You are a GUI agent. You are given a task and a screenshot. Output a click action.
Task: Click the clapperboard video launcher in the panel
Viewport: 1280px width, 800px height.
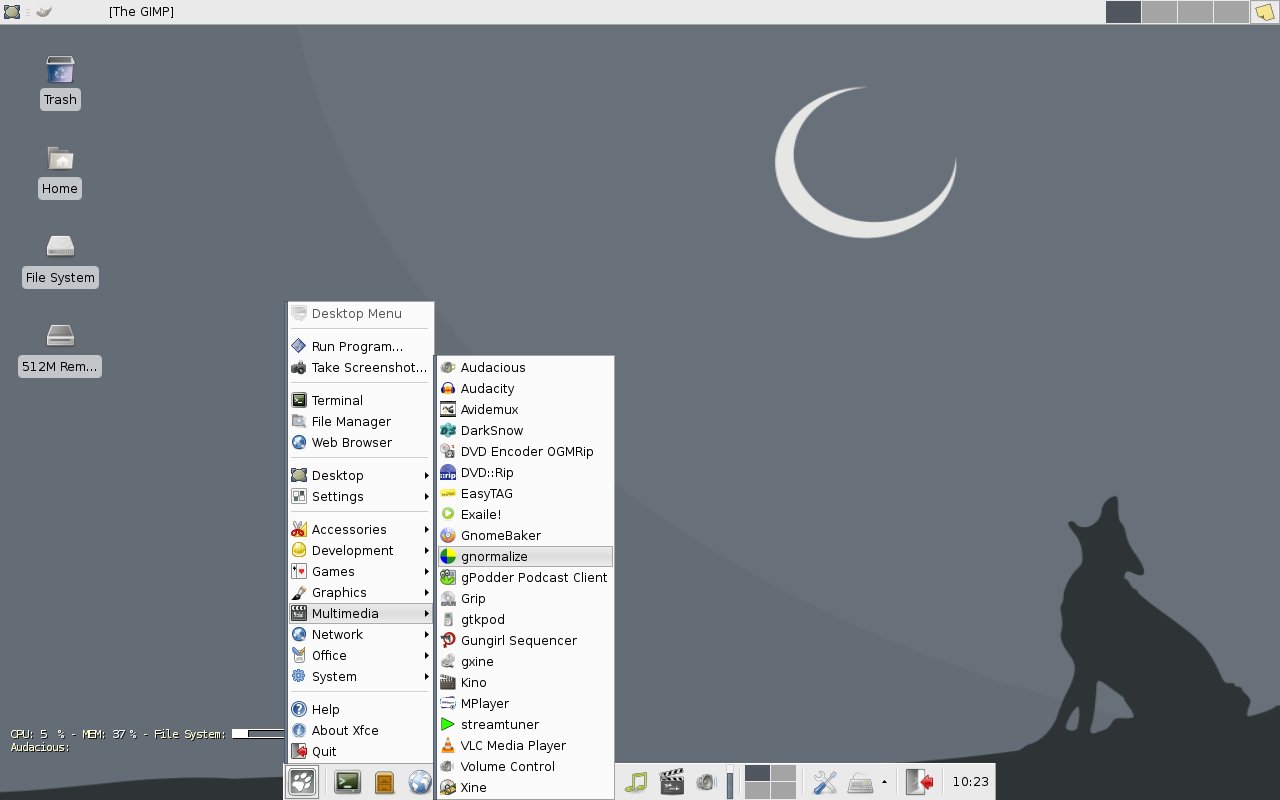[672, 782]
